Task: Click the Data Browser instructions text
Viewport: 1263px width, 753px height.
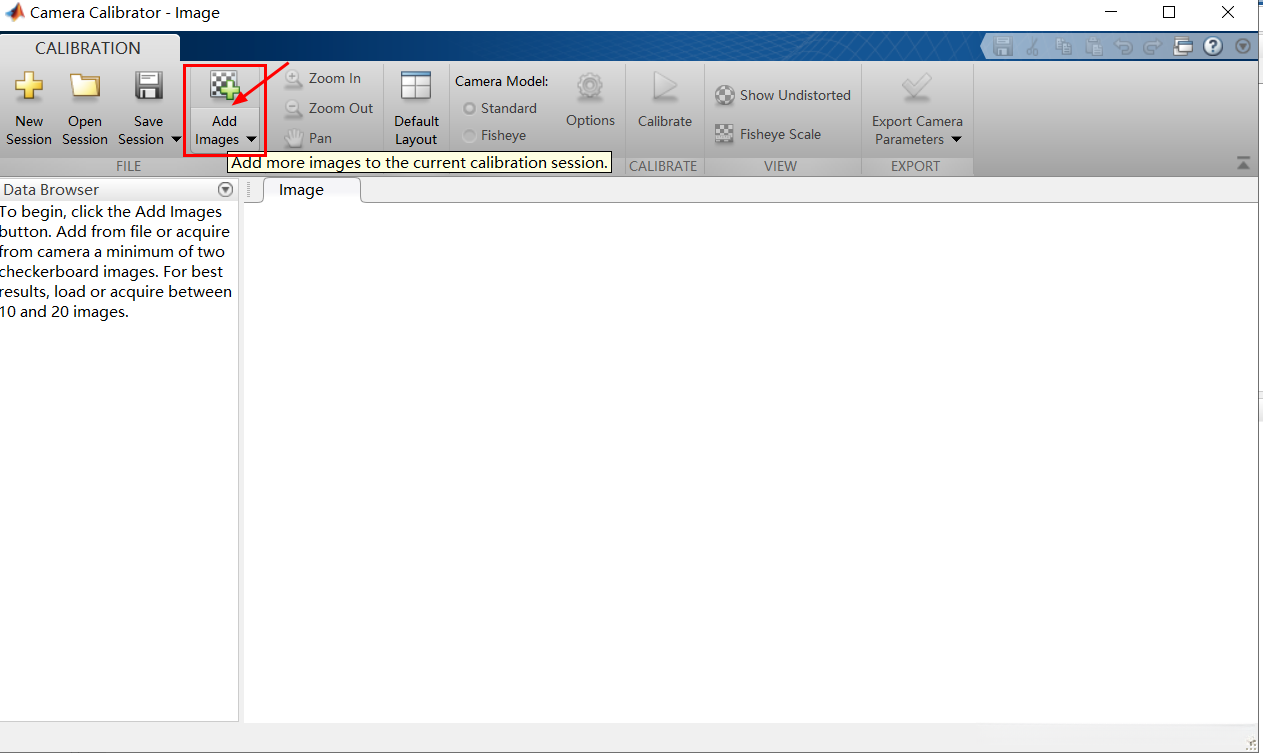Action: pyautogui.click(x=116, y=261)
